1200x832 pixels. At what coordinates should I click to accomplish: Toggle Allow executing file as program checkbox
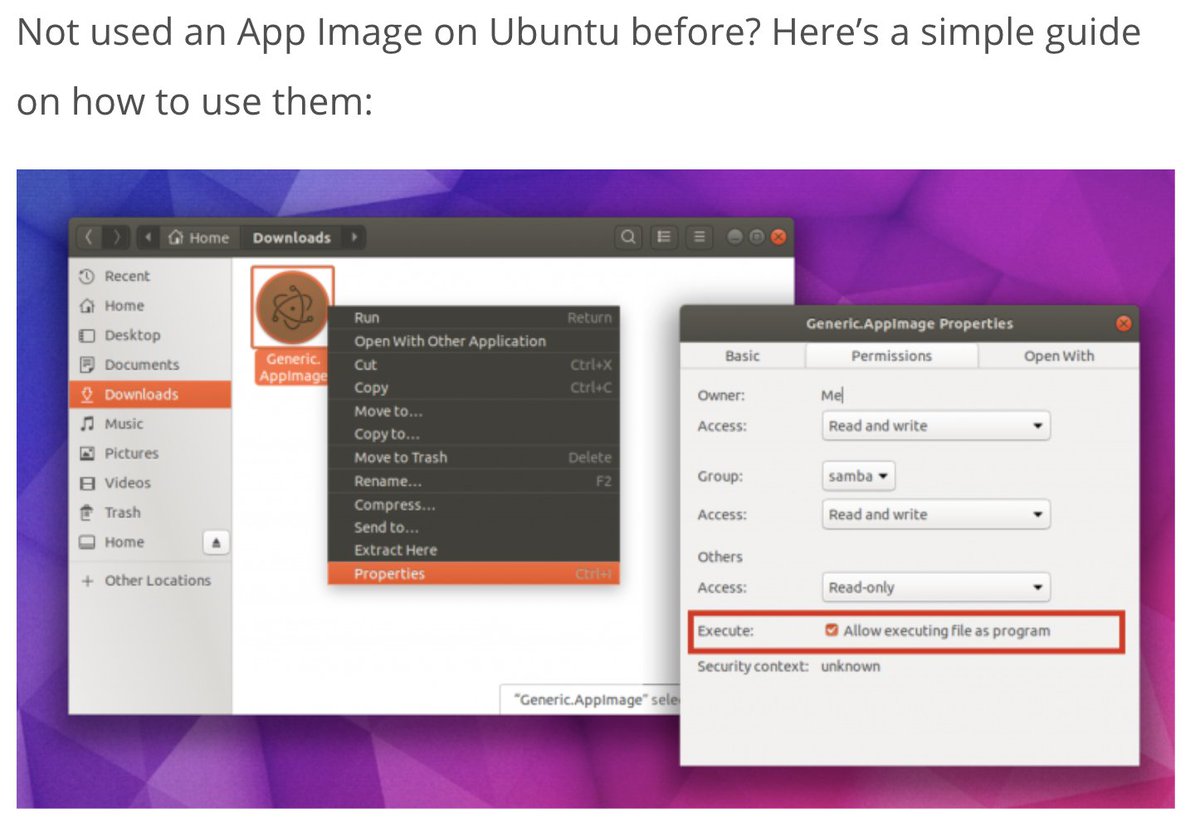point(831,631)
